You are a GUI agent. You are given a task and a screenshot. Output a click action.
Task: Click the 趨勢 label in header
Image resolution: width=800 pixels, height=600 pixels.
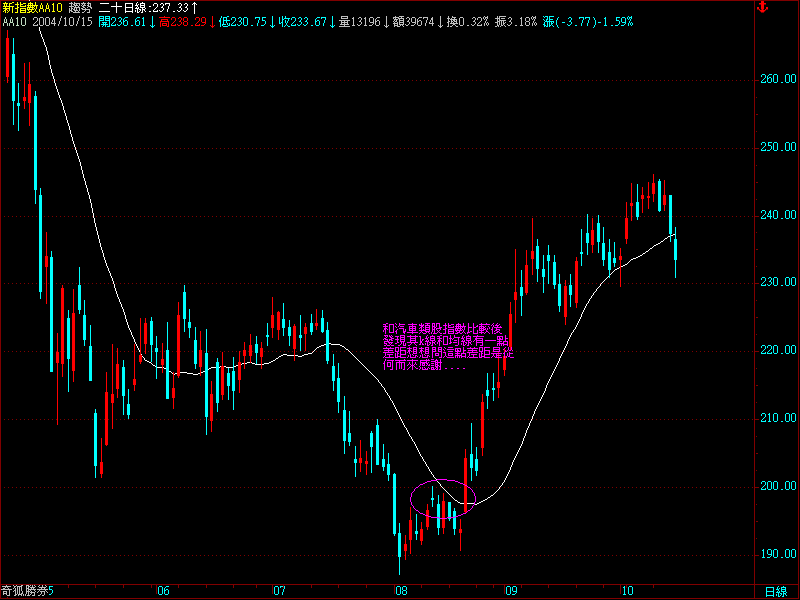pyautogui.click(x=80, y=8)
